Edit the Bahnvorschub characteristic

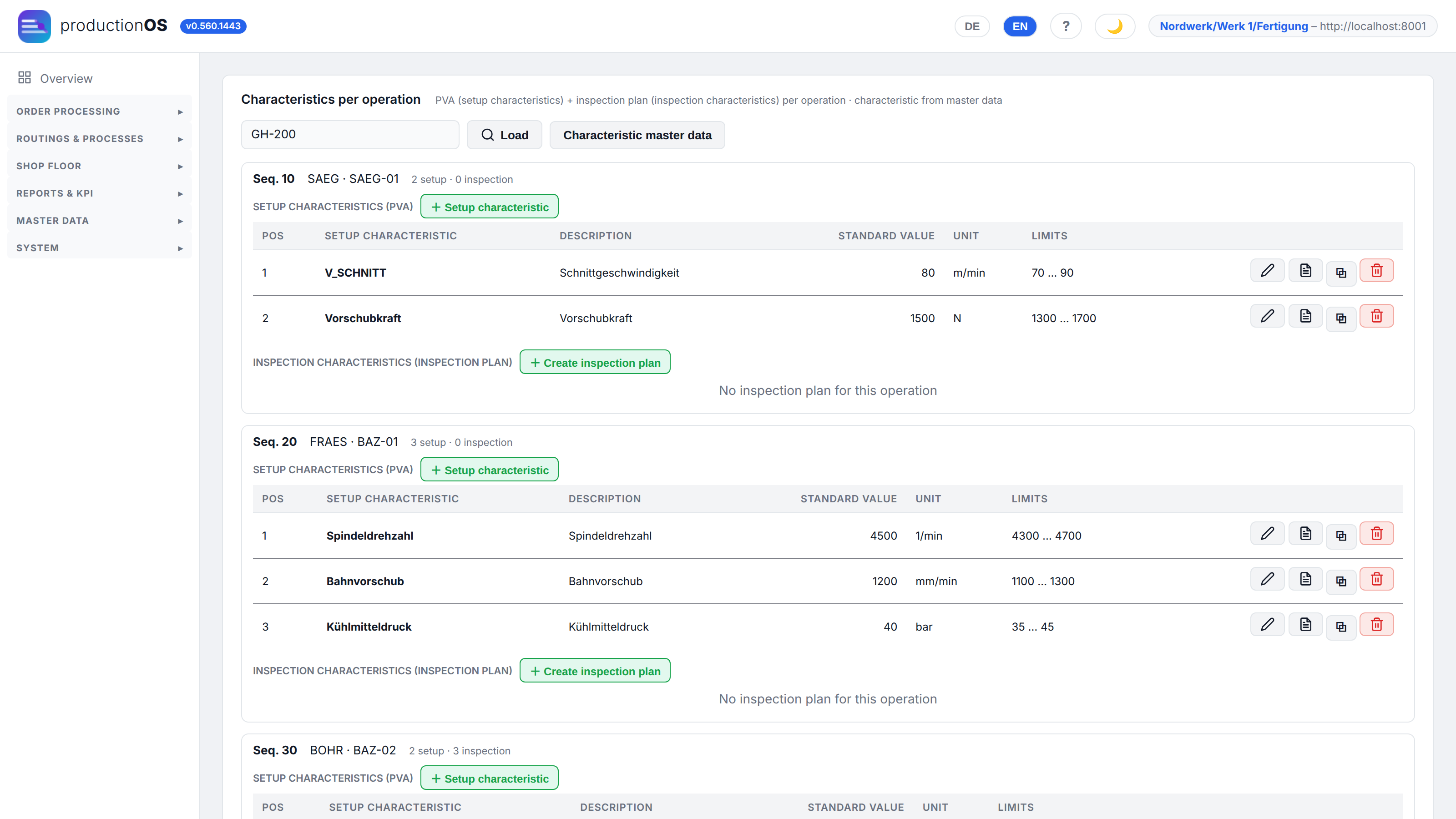point(1267,579)
